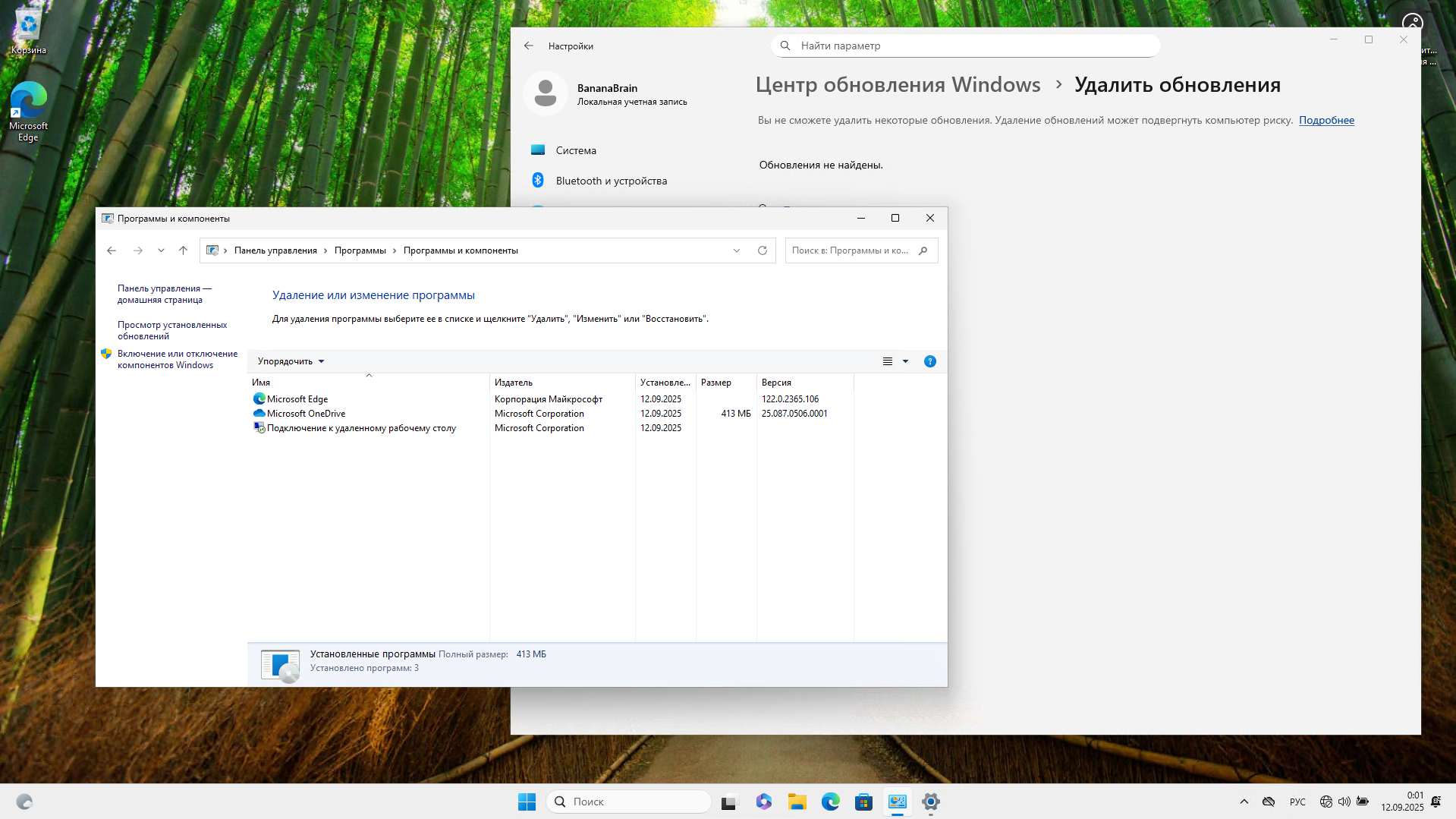Expand the address bar history dropdown
The width and height of the screenshot is (1456, 819).
point(736,250)
